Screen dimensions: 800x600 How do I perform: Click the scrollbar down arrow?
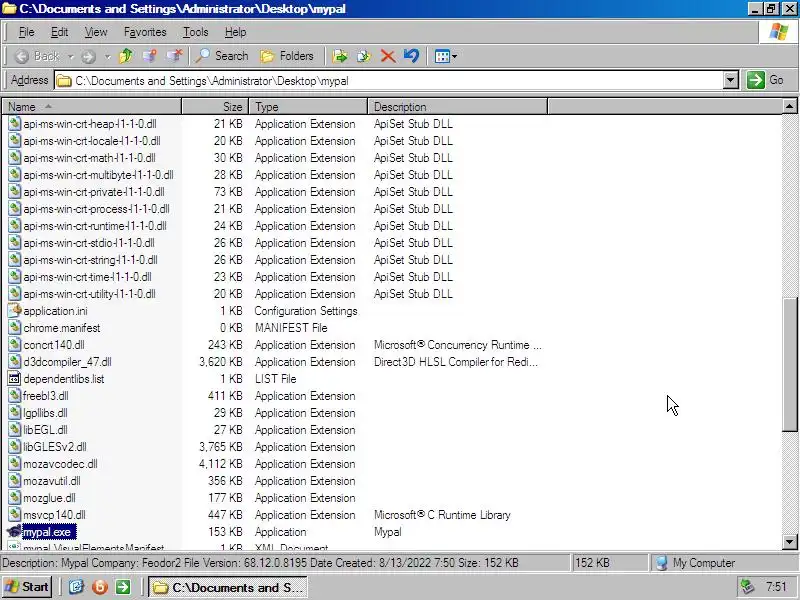[x=789, y=542]
